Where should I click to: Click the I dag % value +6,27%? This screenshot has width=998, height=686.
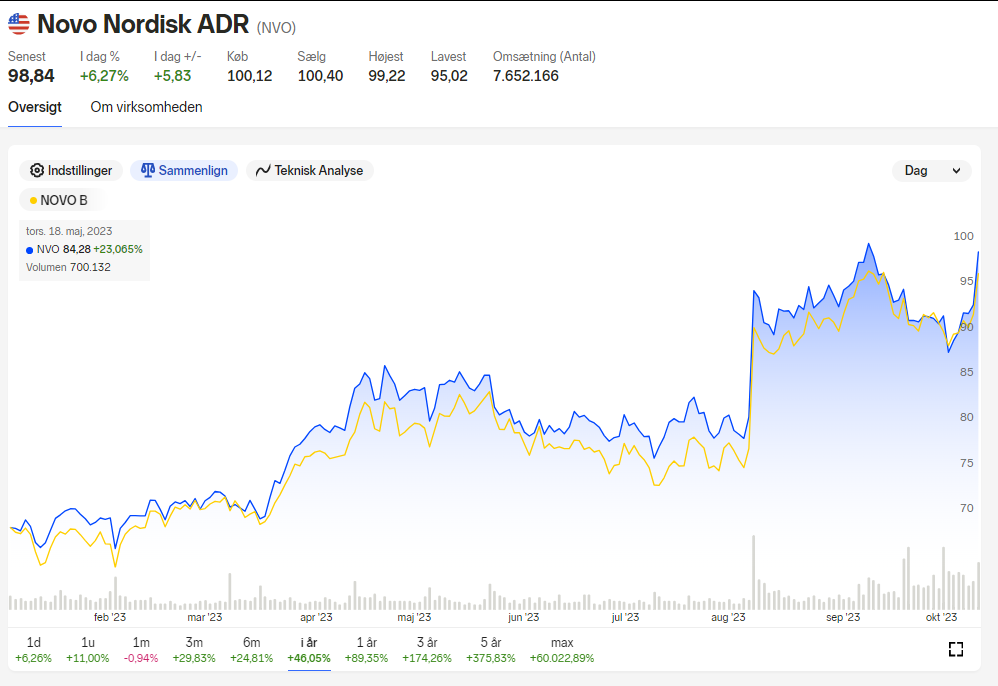tap(104, 76)
